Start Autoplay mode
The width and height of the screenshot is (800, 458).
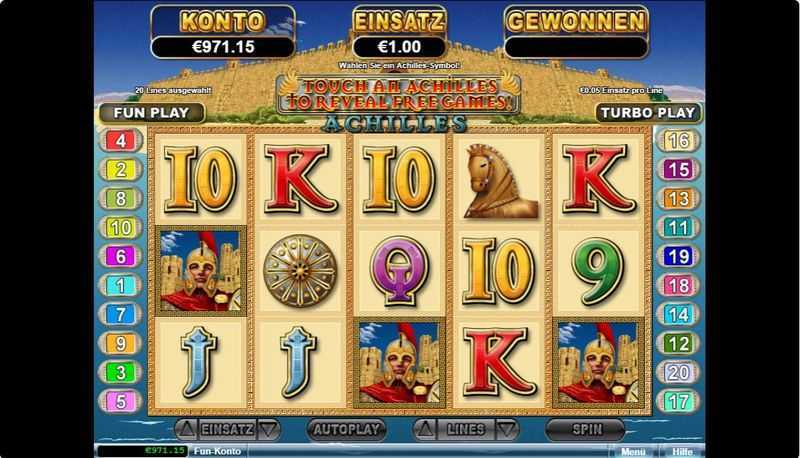(346, 429)
